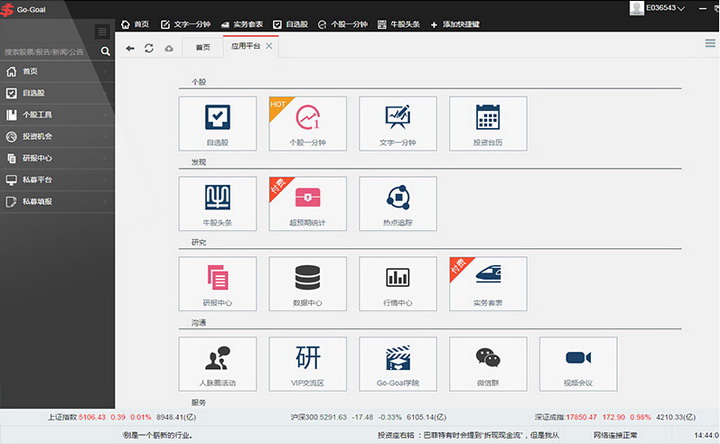Image resolution: width=720 pixels, height=444 pixels.
Task: Click the cloud icon beside refresh
Action: click(169, 48)
